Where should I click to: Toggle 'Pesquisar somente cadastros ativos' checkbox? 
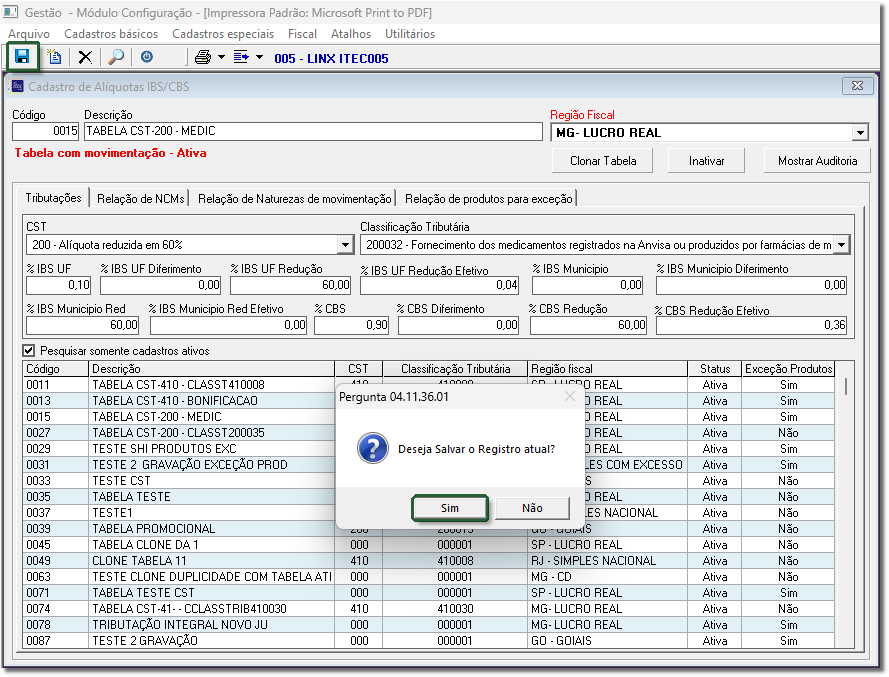(29, 351)
